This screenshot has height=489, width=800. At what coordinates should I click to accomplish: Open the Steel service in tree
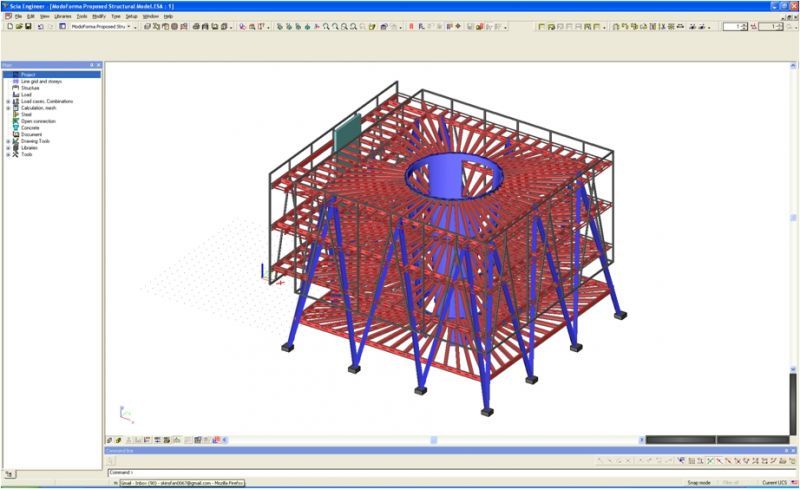click(x=25, y=114)
